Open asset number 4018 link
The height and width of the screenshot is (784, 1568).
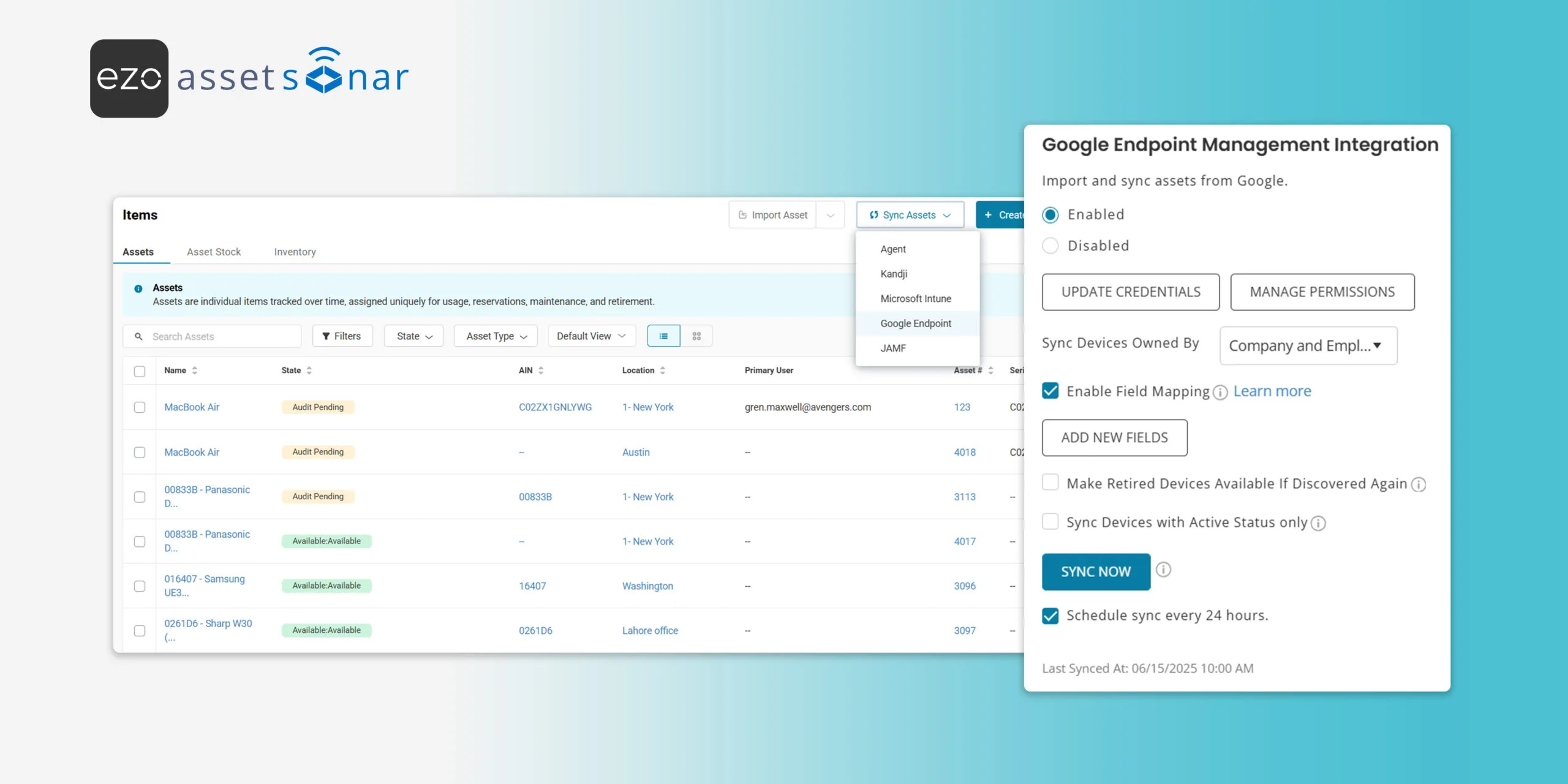coord(965,453)
